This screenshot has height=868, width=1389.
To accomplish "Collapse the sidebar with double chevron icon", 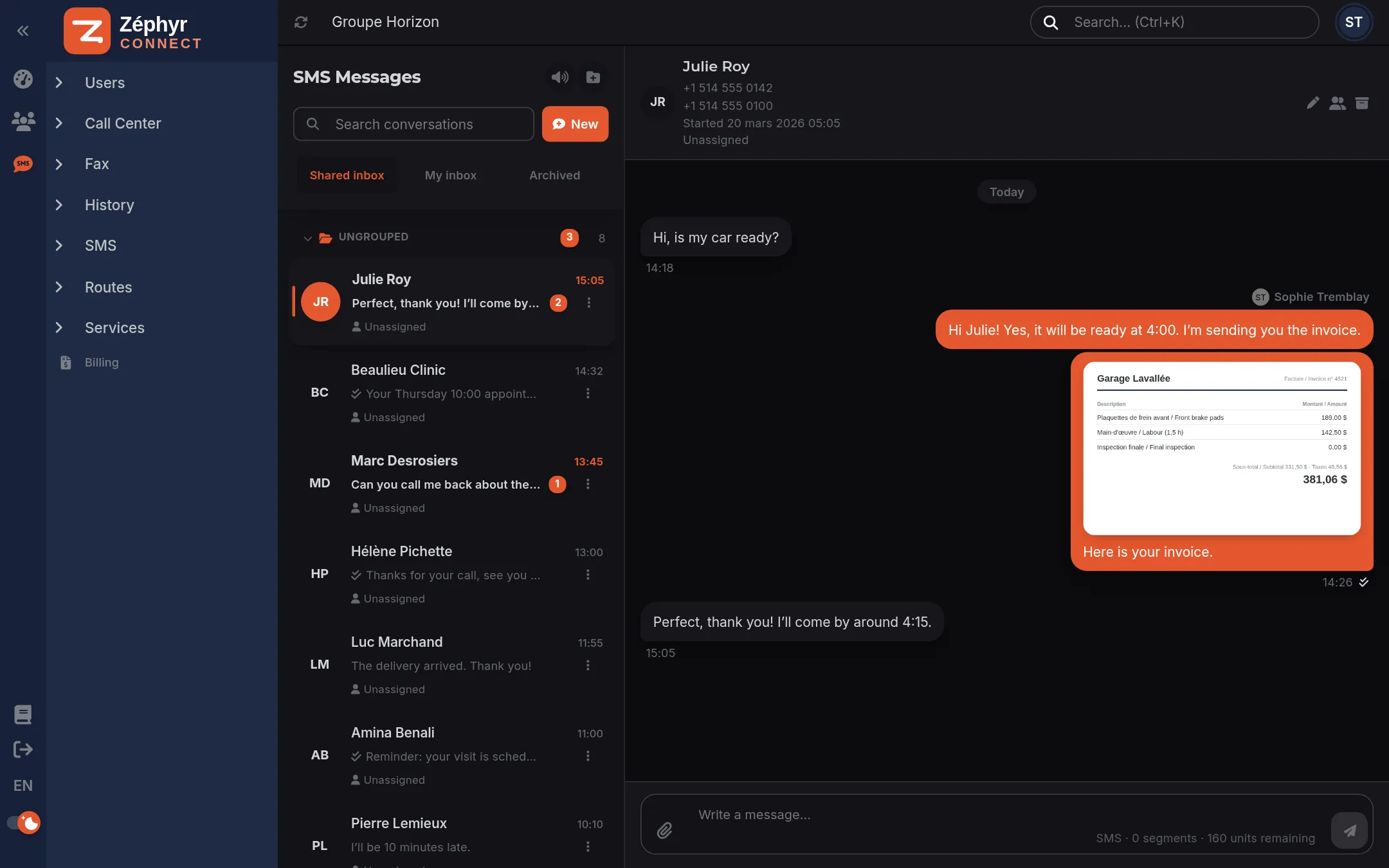I will [x=23, y=30].
